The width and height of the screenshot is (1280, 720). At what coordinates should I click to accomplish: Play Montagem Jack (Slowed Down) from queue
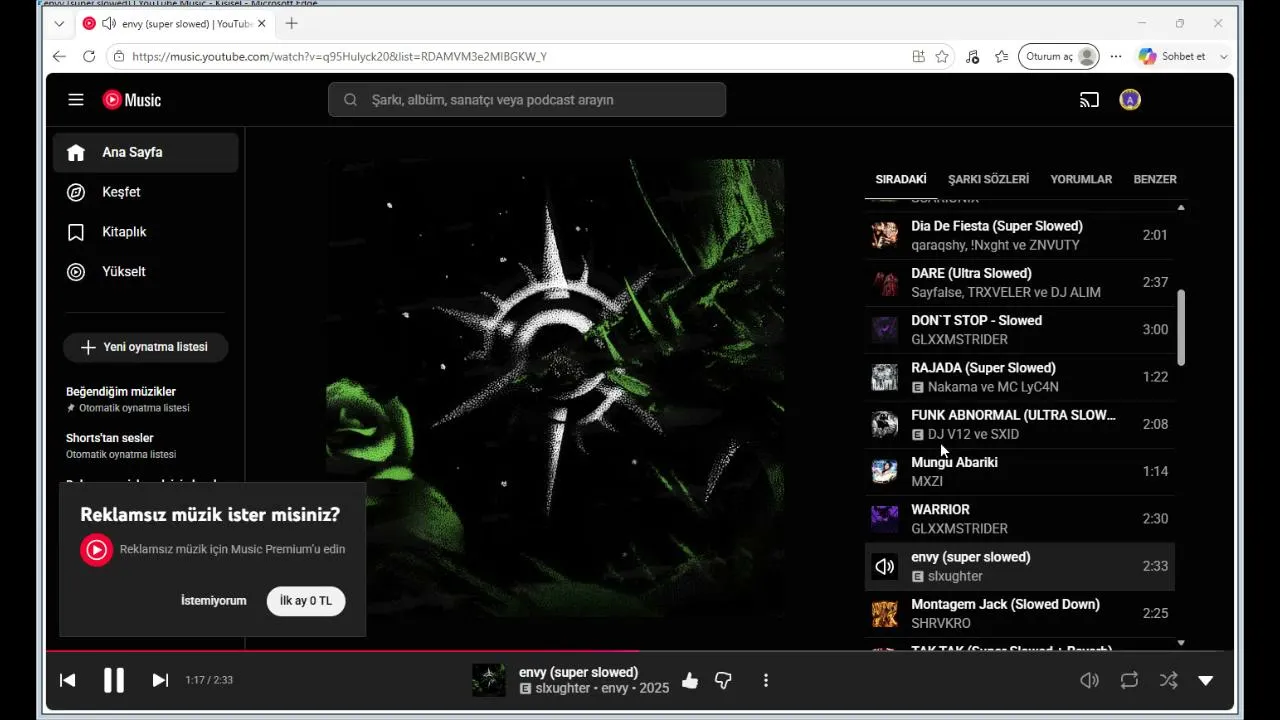[x=1019, y=614]
